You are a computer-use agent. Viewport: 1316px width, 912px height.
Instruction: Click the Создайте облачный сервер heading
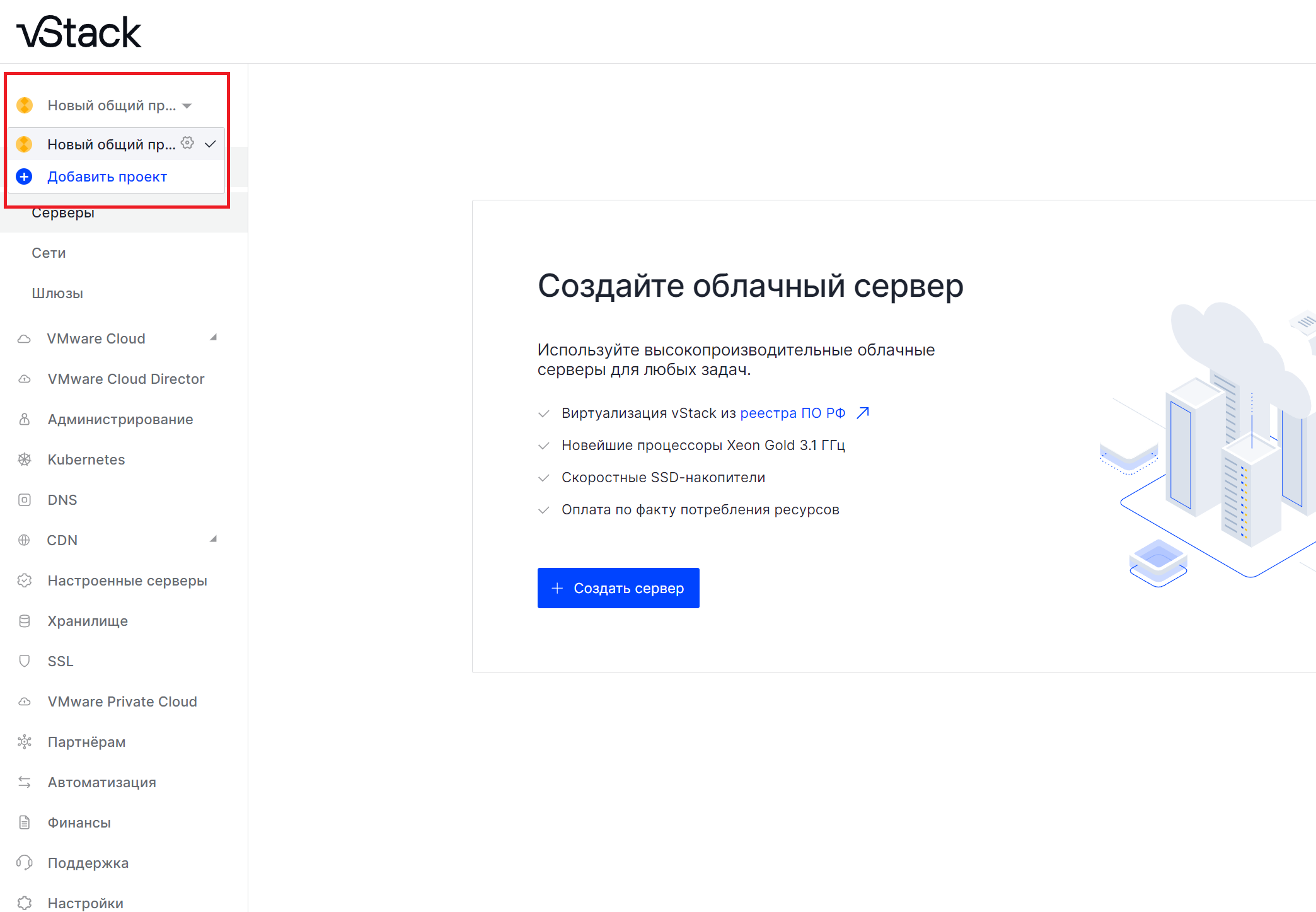click(750, 286)
